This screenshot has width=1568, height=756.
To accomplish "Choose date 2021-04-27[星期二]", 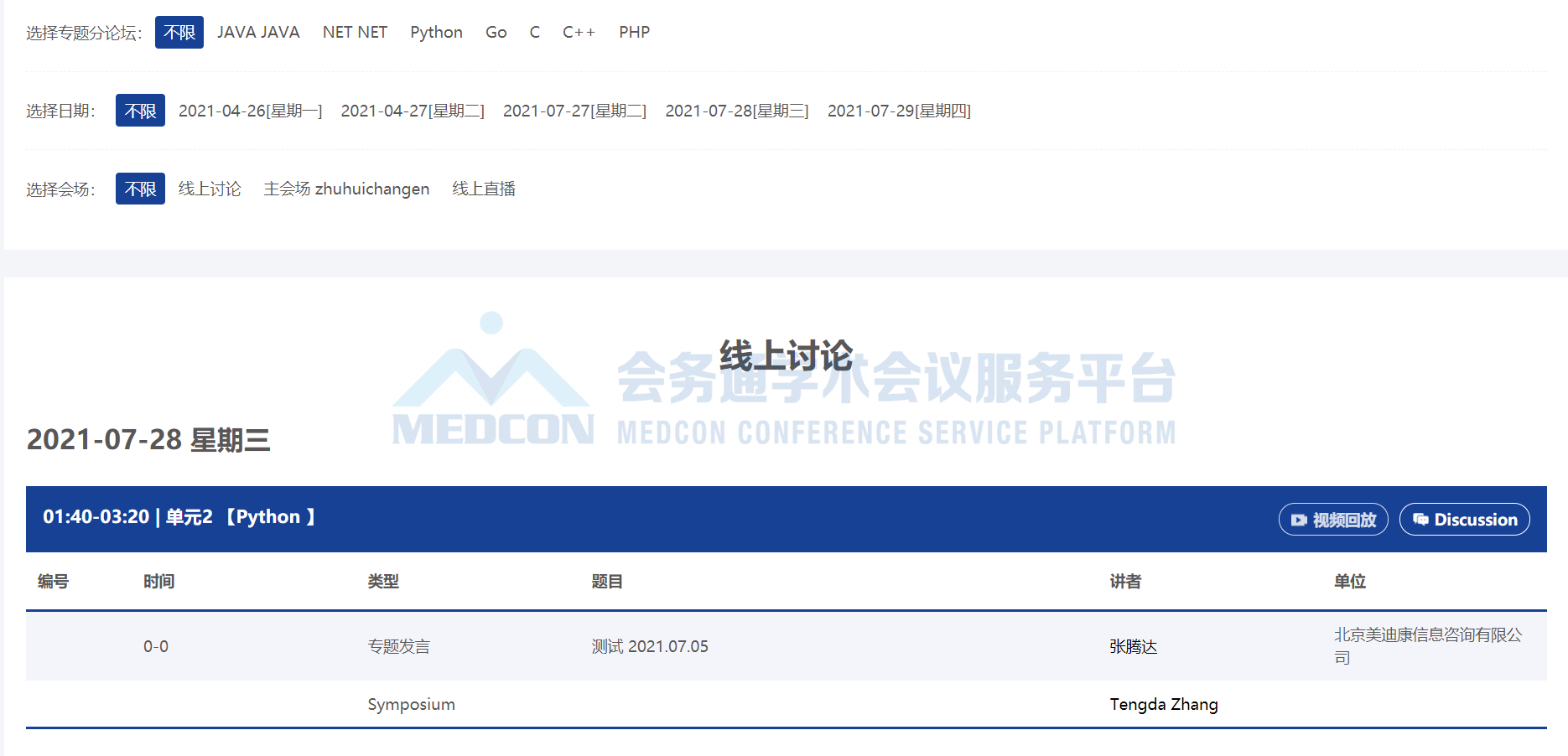I will pos(413,111).
